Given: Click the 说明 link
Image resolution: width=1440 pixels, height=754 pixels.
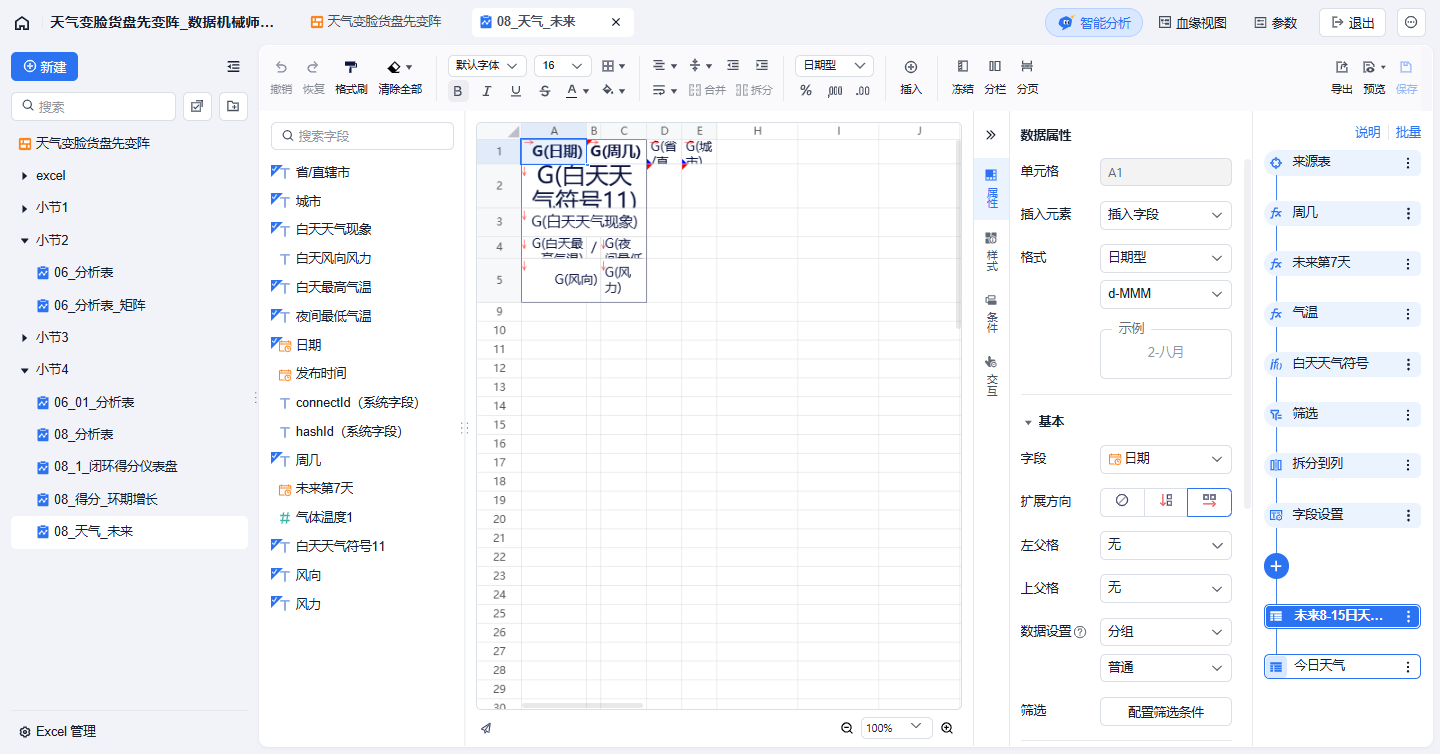Looking at the screenshot, I should tap(1367, 132).
